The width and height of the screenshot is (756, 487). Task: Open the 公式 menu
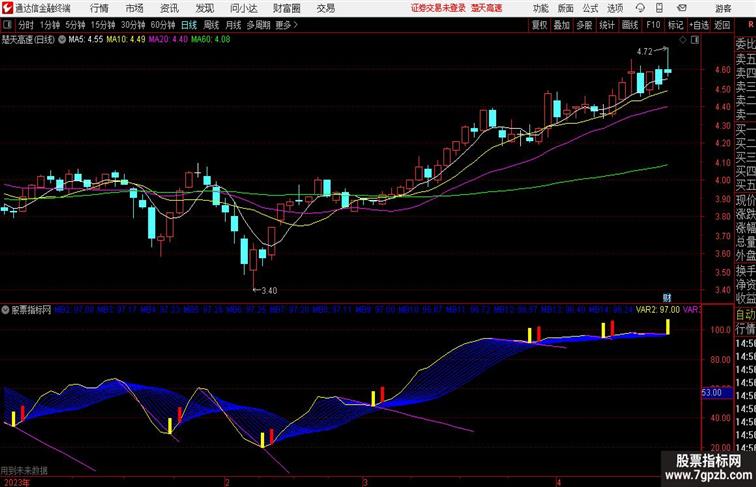[590, 8]
